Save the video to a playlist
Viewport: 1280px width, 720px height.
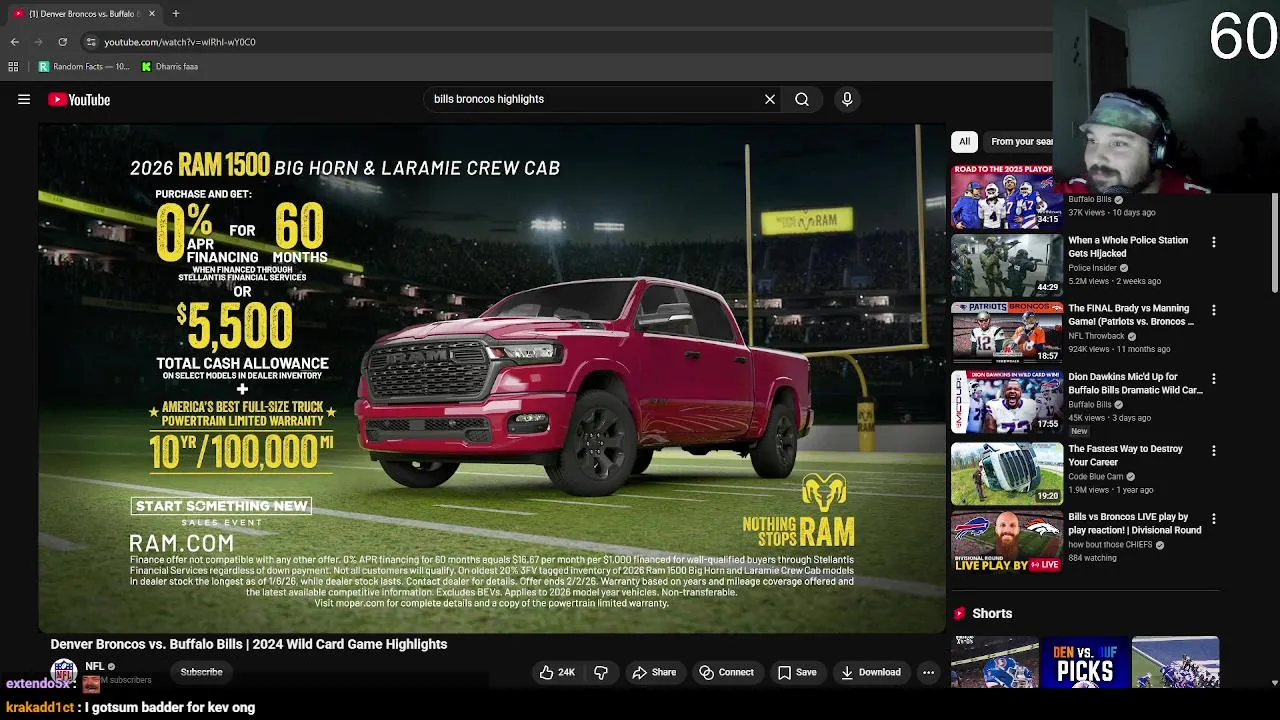[x=797, y=672]
